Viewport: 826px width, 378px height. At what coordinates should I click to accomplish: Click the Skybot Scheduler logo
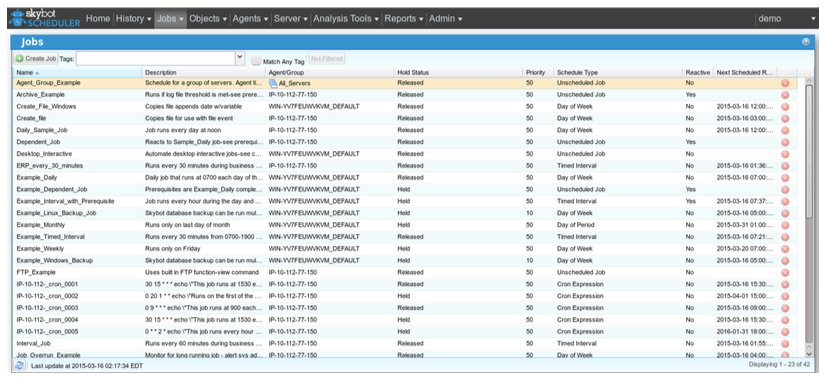tap(45, 18)
